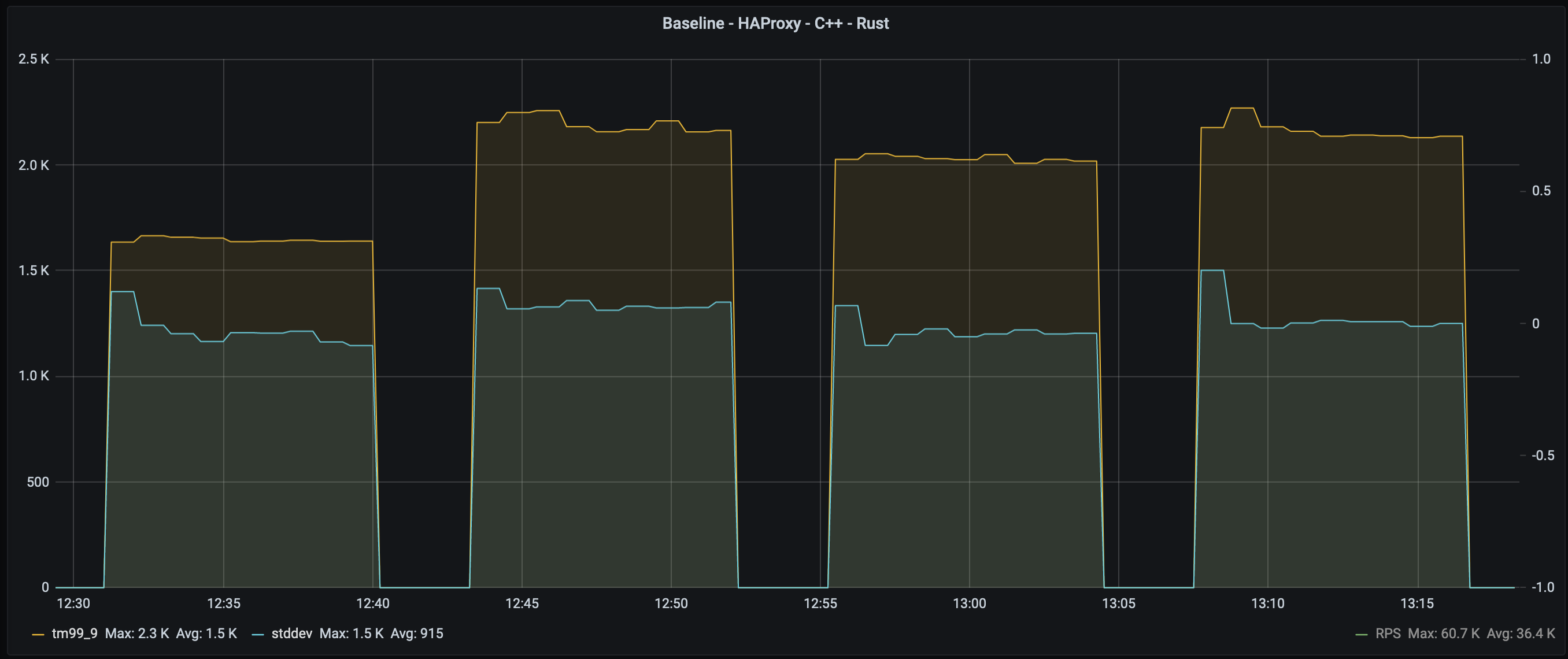
Task: Click the 13:15 time axis label
Action: pos(1417,604)
